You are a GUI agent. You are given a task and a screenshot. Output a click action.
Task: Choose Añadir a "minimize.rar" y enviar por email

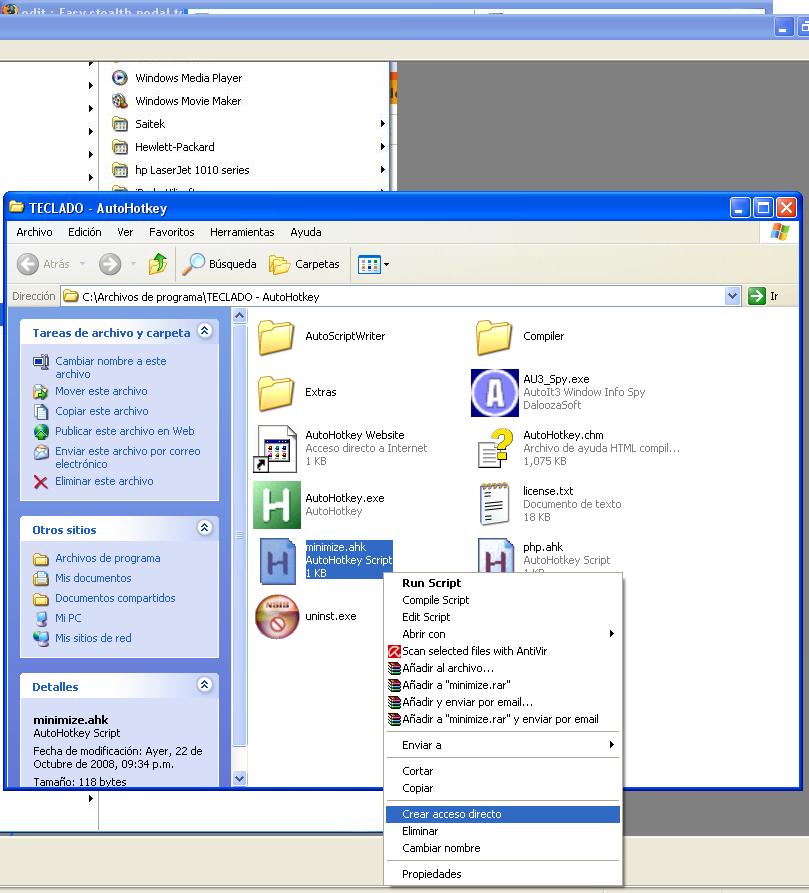tap(503, 720)
